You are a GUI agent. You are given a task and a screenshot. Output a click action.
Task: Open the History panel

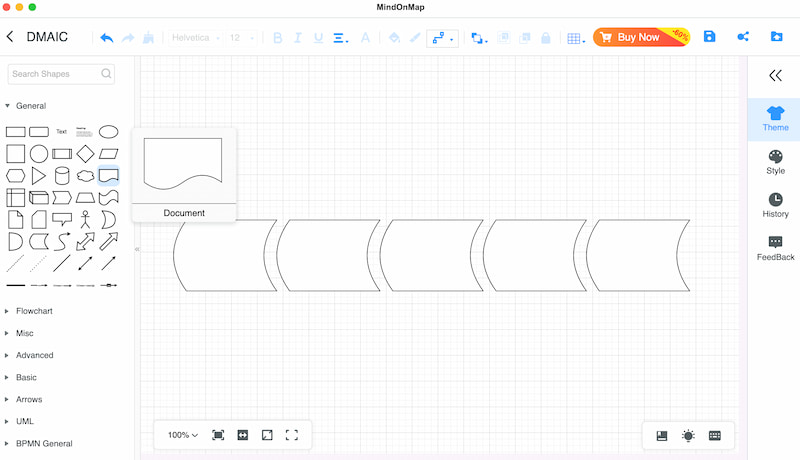(x=775, y=206)
